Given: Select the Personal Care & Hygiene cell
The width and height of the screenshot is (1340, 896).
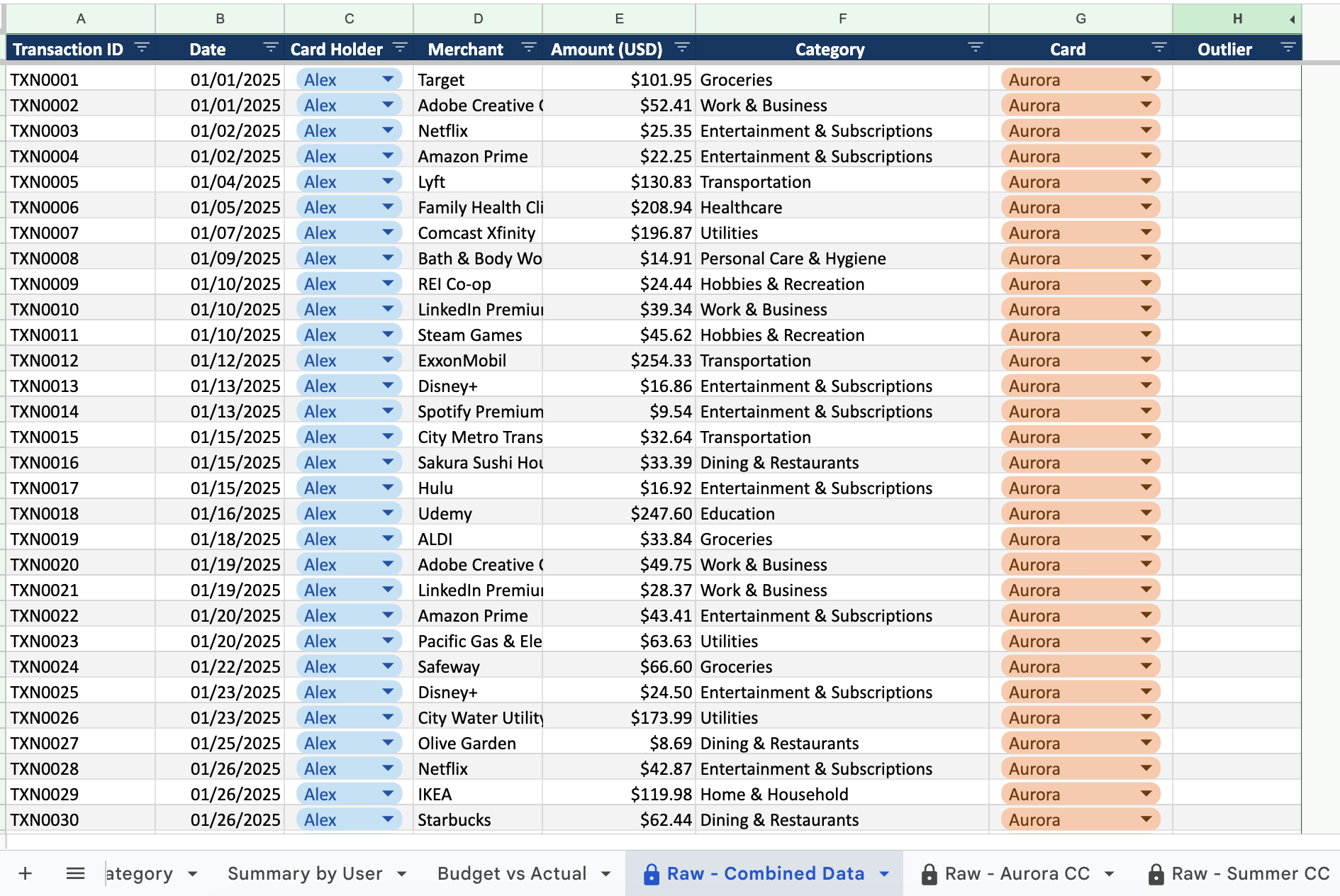Looking at the screenshot, I should pos(842,258).
